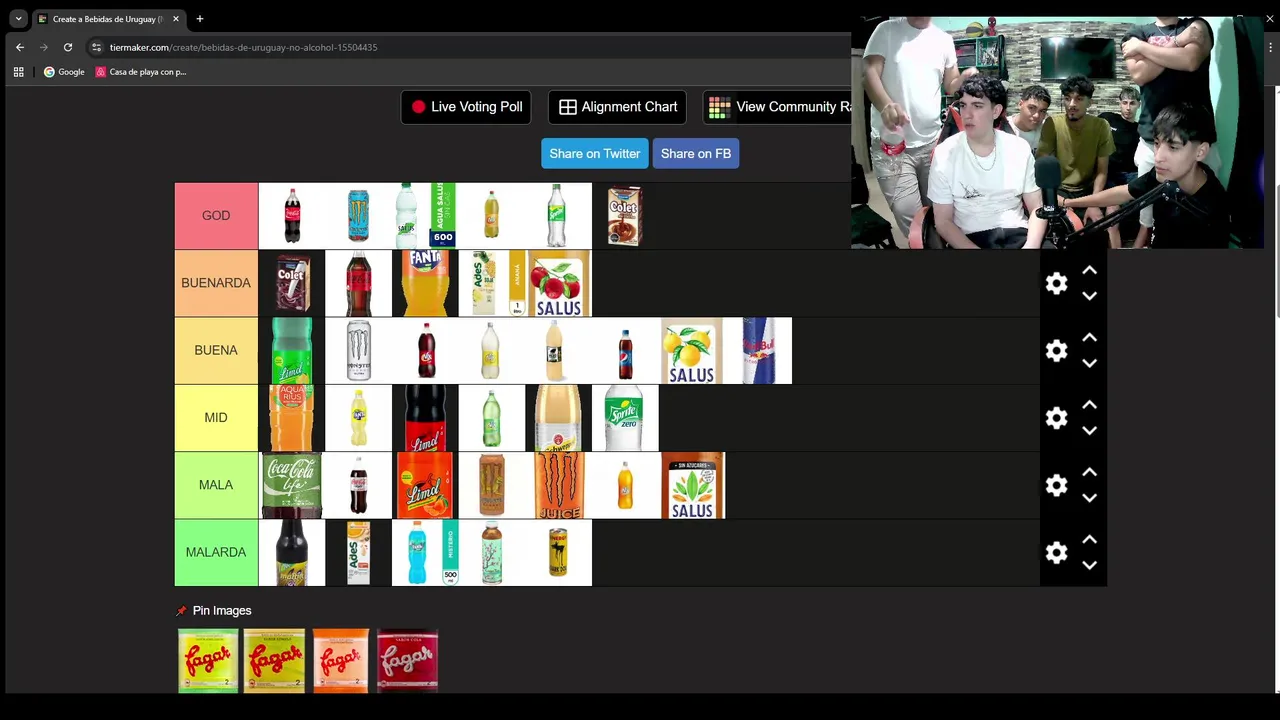Share tier list on FB
The height and width of the screenshot is (720, 1280).
point(696,153)
